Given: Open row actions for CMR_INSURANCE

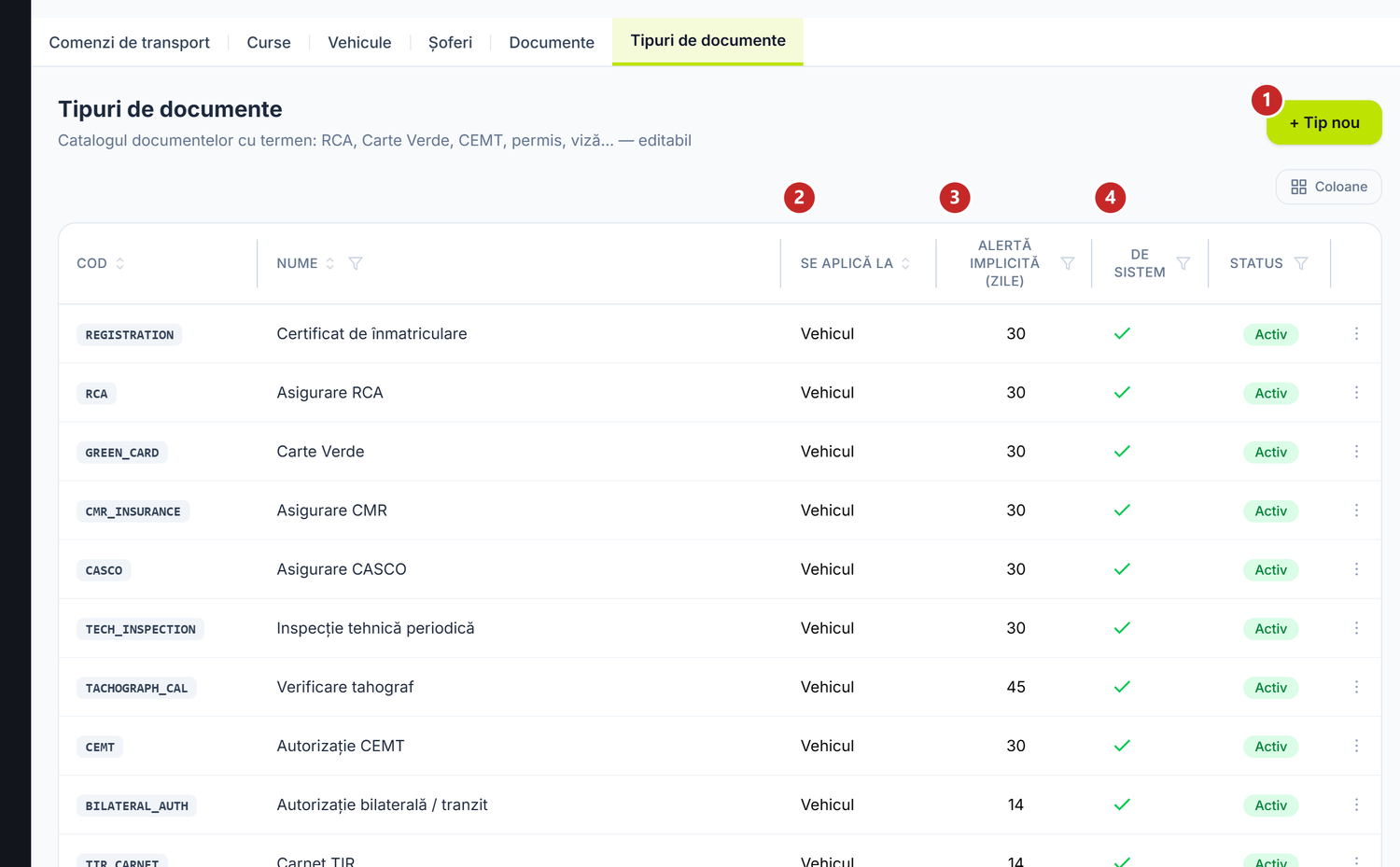Looking at the screenshot, I should click(1356, 510).
